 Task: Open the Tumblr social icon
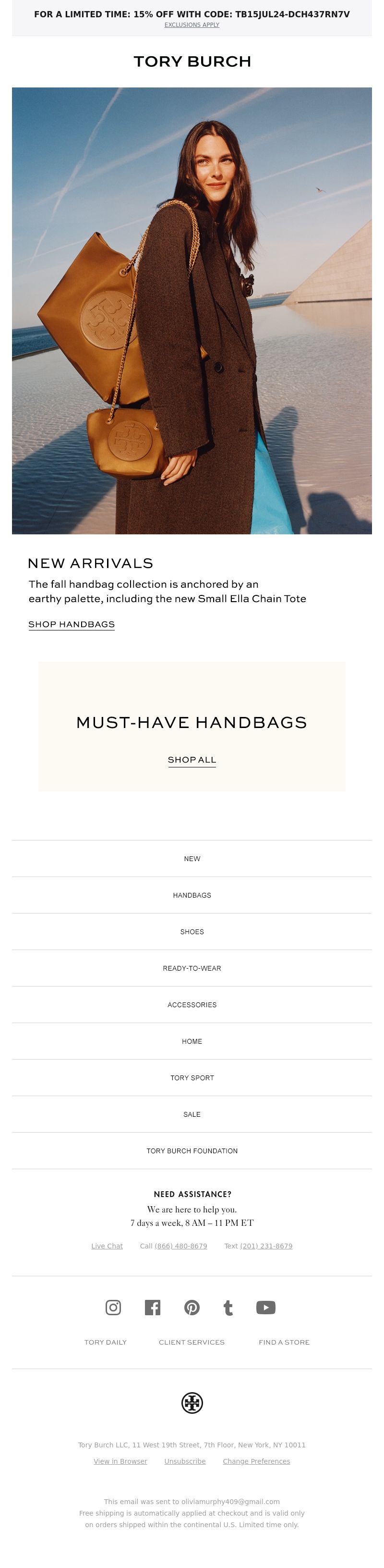pyautogui.click(x=228, y=1308)
